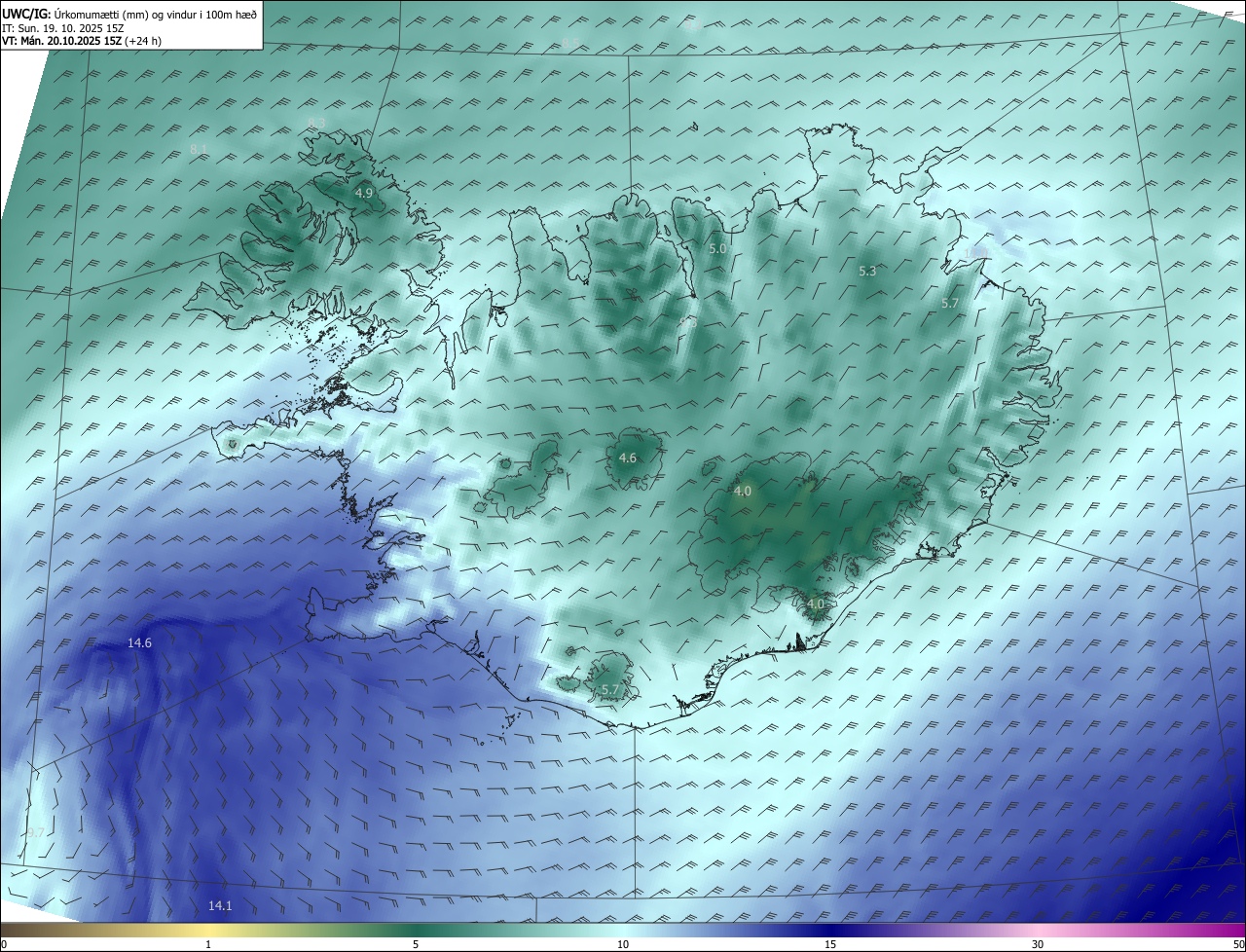The image size is (1246, 952).
Task: Click the 4.9 value on the Westfjords
Action: (363, 193)
